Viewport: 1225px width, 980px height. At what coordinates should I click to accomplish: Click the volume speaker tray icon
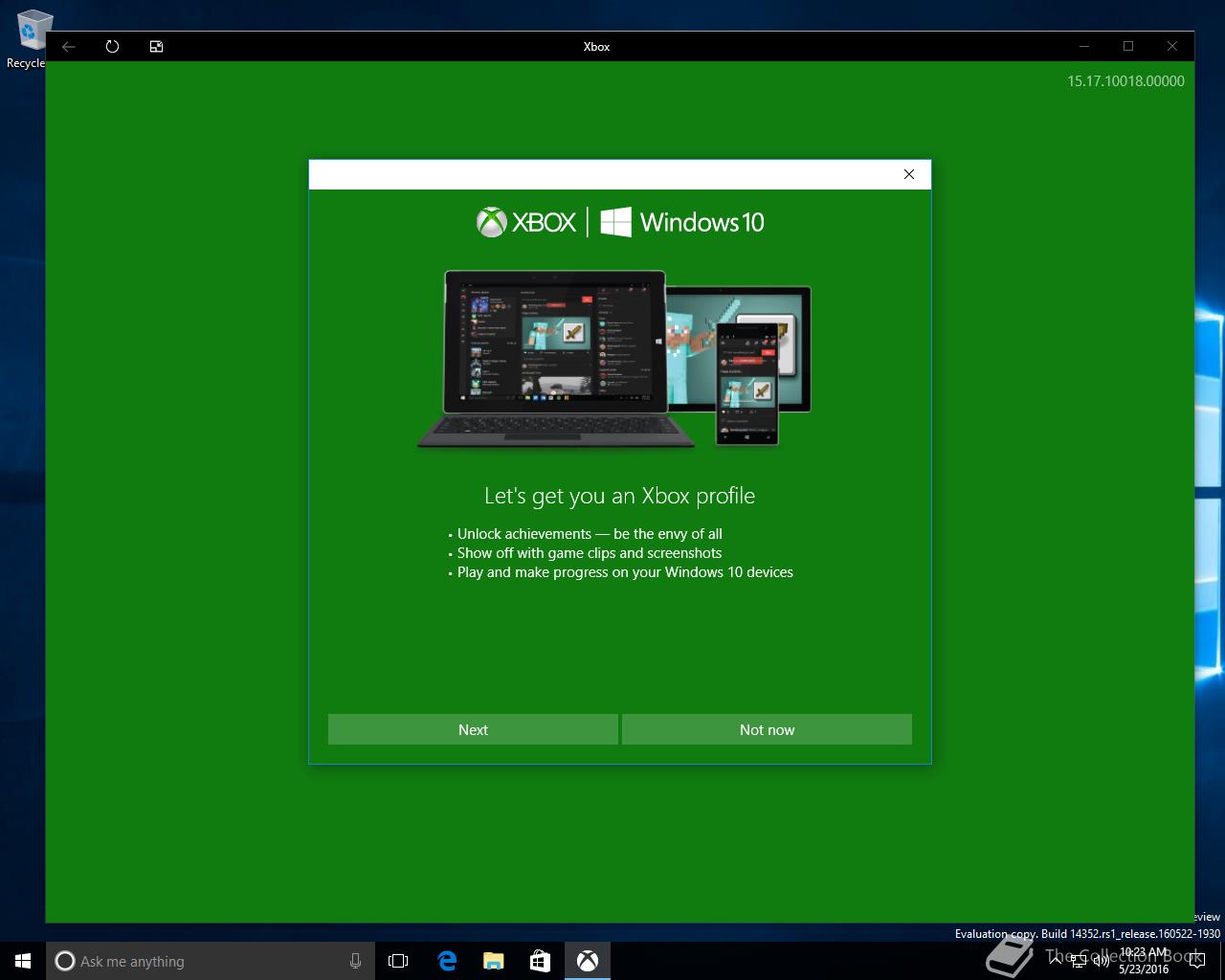[x=1101, y=961]
